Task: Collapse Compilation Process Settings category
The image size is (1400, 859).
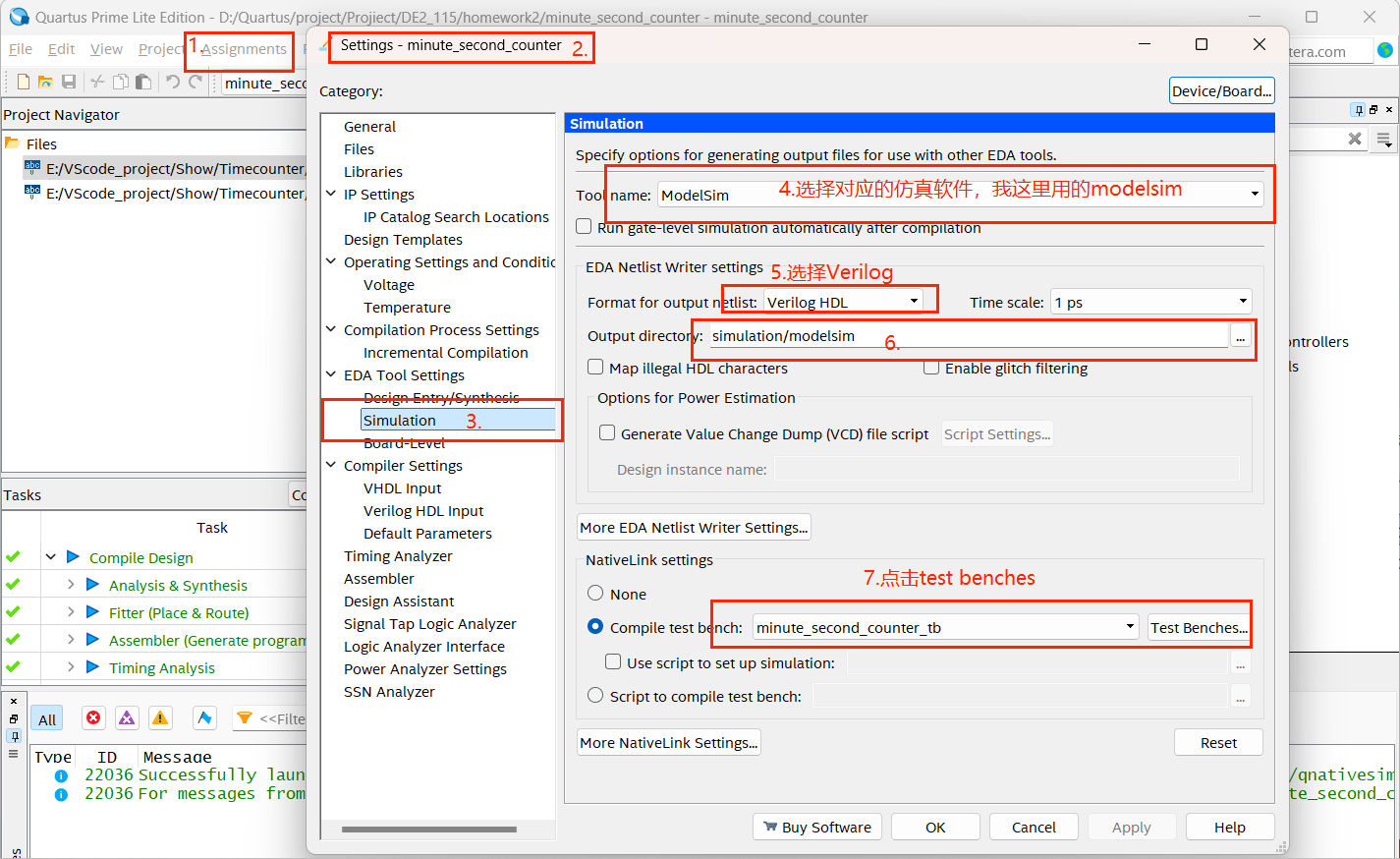Action: (332, 329)
